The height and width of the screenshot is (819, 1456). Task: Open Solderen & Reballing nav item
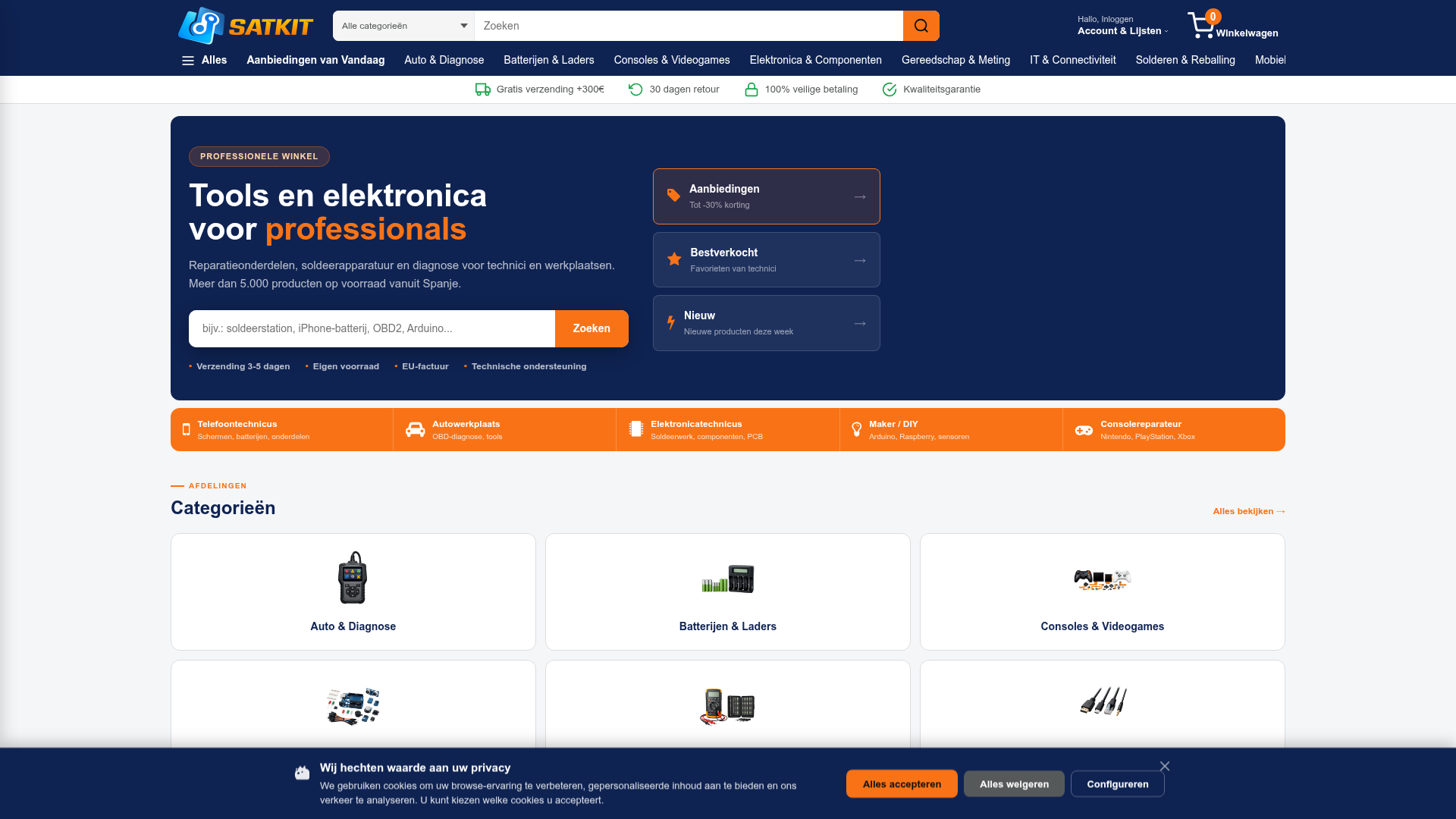[x=1185, y=60]
